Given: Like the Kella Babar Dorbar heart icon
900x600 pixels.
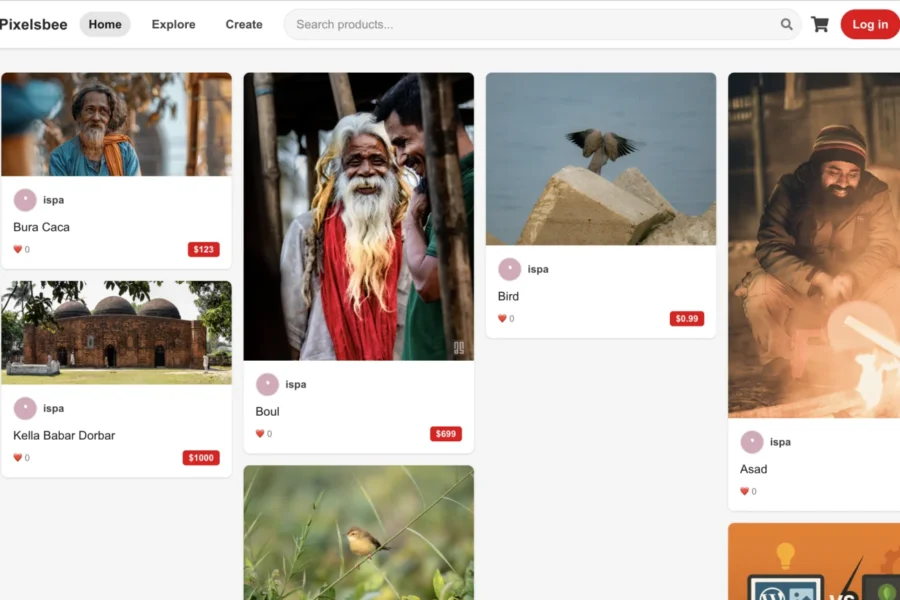Looking at the screenshot, I should tap(18, 458).
